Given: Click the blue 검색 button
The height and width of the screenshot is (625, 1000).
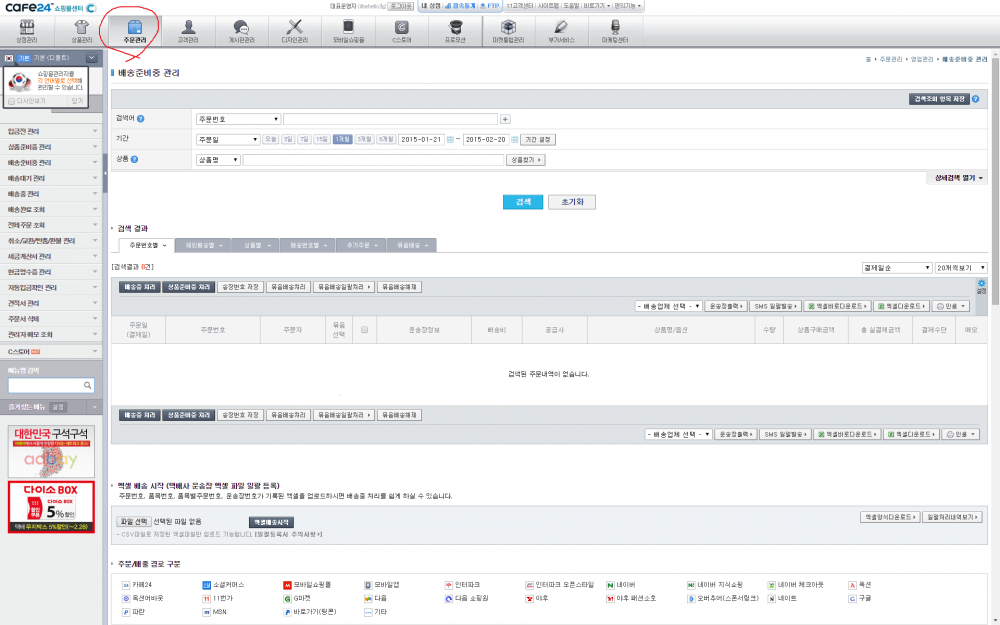Looking at the screenshot, I should [x=522, y=202].
